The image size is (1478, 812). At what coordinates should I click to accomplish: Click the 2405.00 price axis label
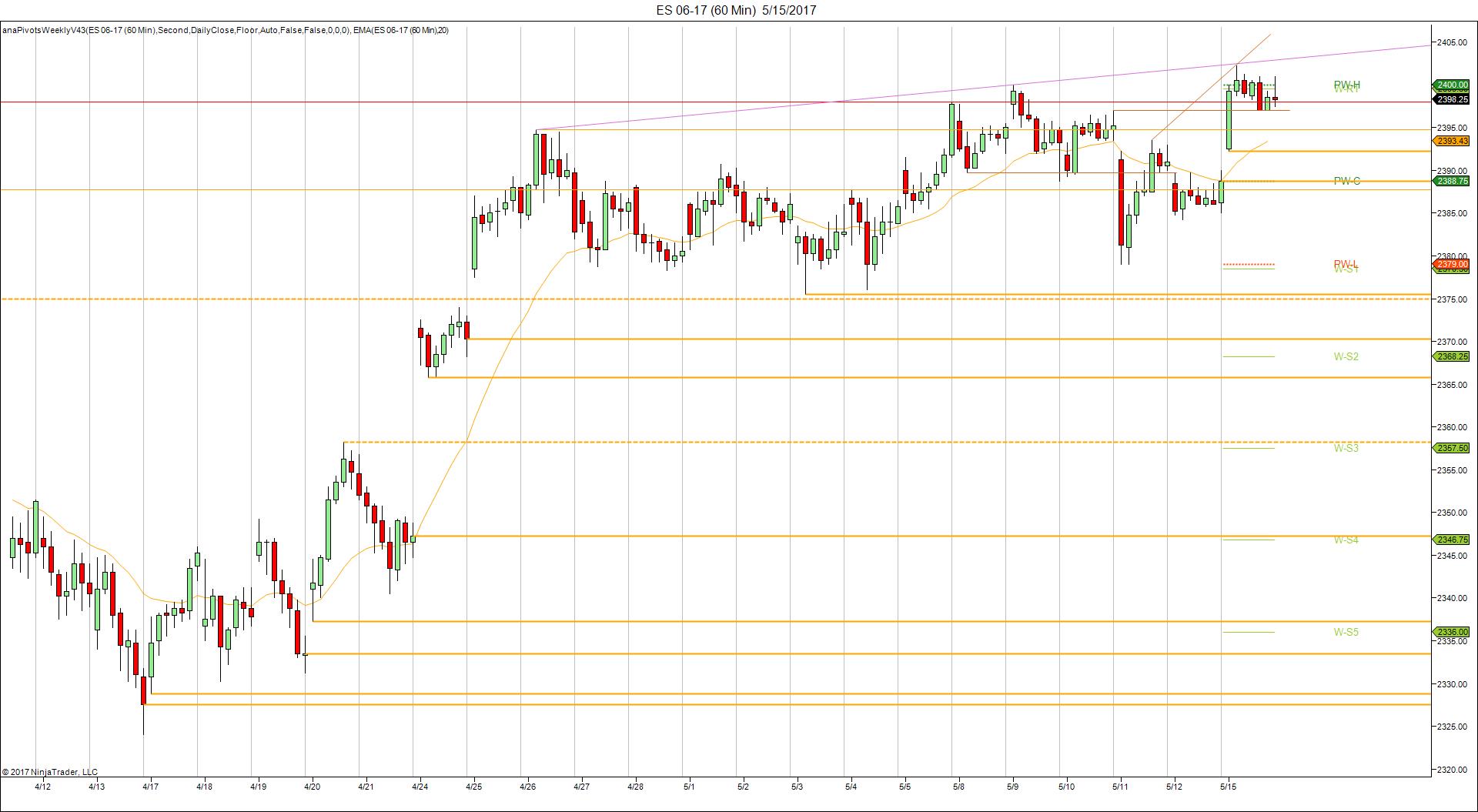(1453, 42)
